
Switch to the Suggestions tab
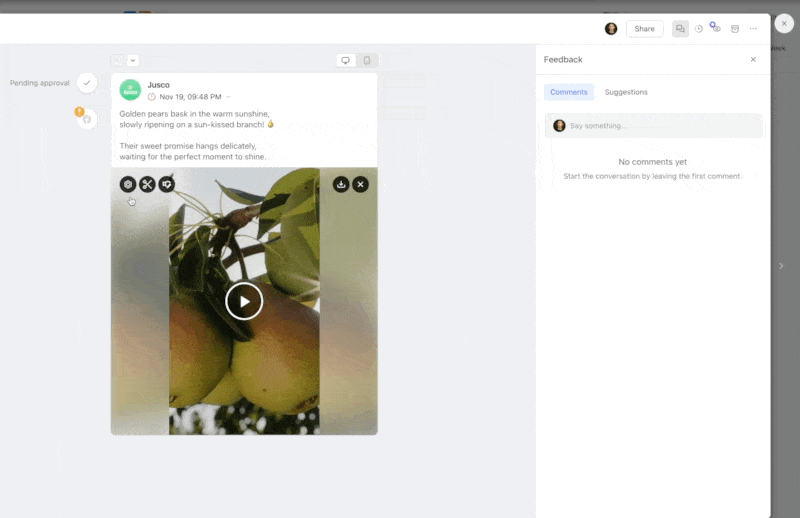626,92
